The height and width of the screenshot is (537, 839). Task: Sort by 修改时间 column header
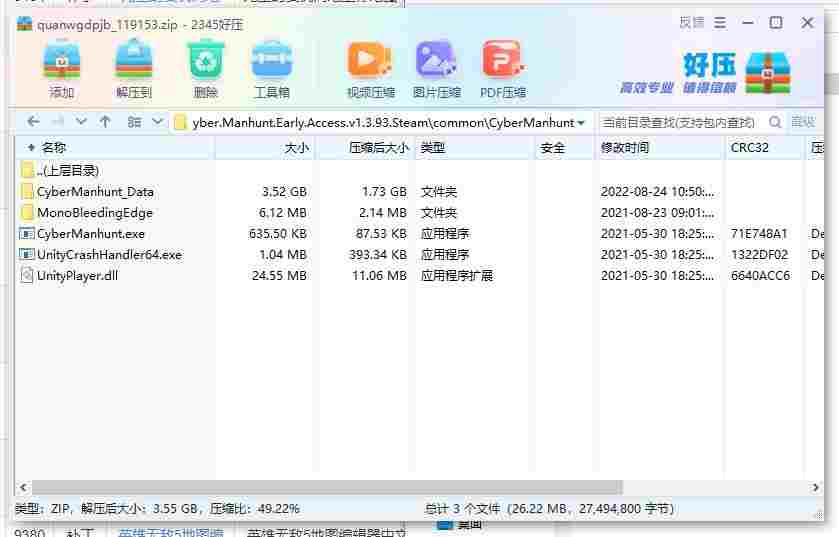[659, 147]
